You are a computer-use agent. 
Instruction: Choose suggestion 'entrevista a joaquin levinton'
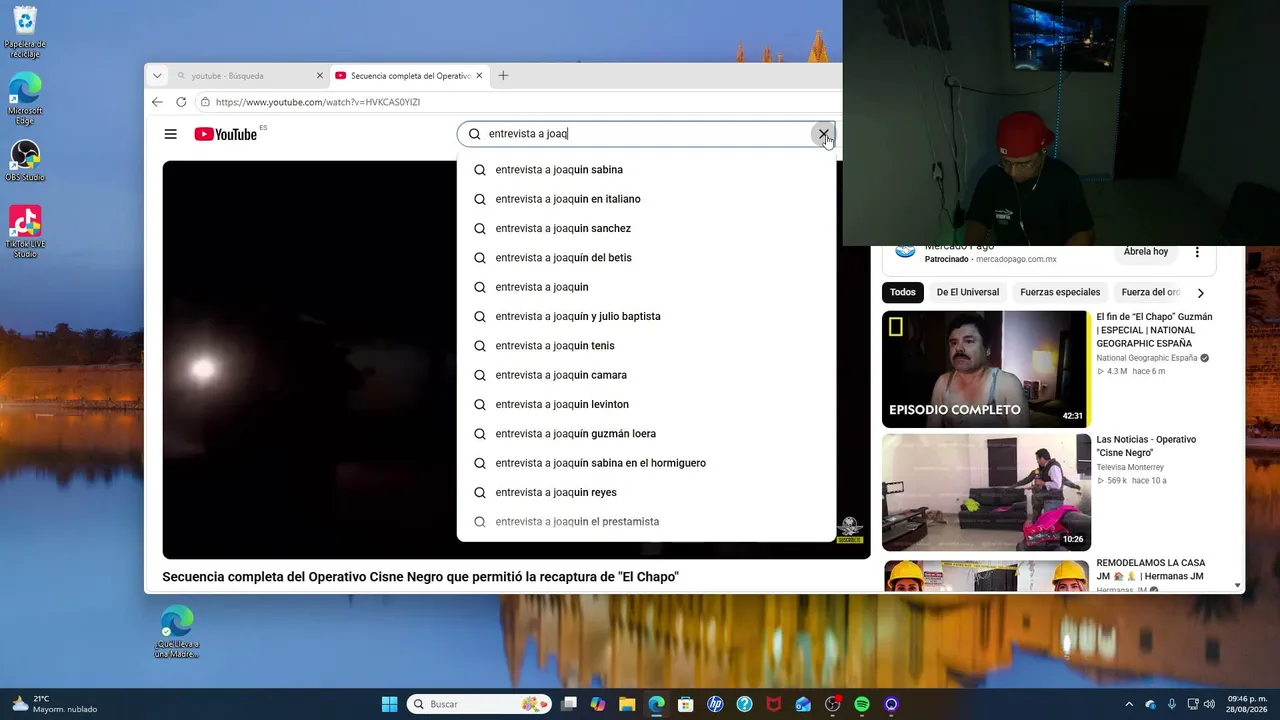(646, 404)
